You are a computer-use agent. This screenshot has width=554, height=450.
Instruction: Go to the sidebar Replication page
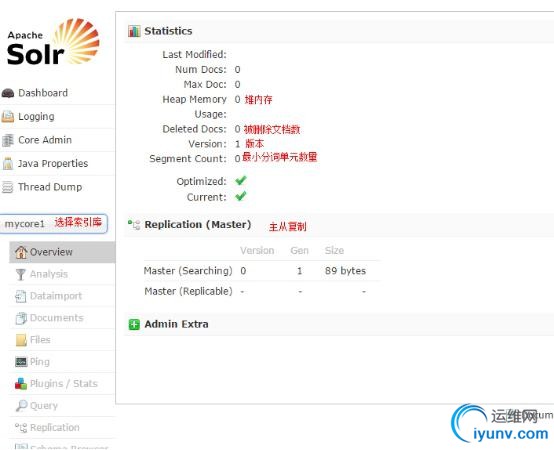click(62, 427)
